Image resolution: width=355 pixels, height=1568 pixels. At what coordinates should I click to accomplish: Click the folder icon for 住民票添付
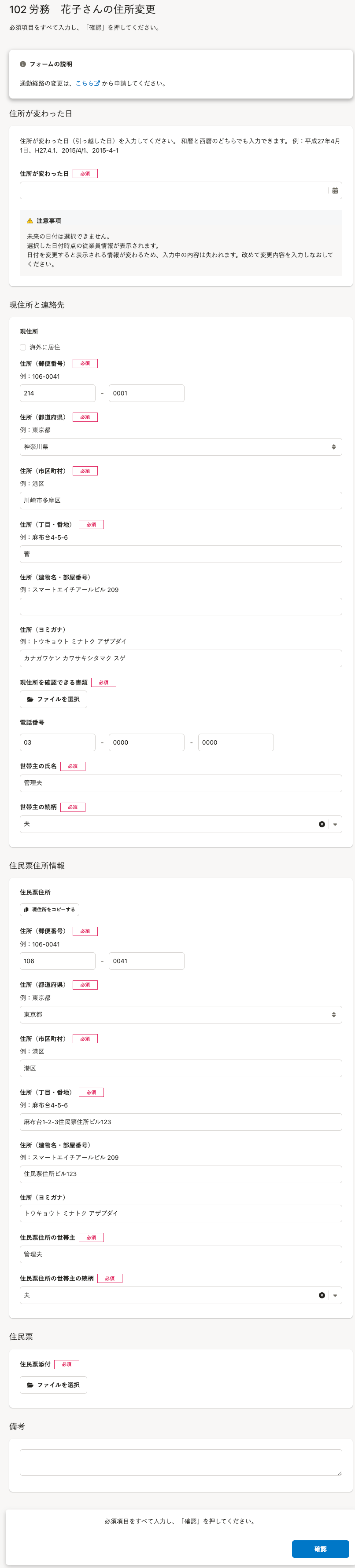(30, 1385)
